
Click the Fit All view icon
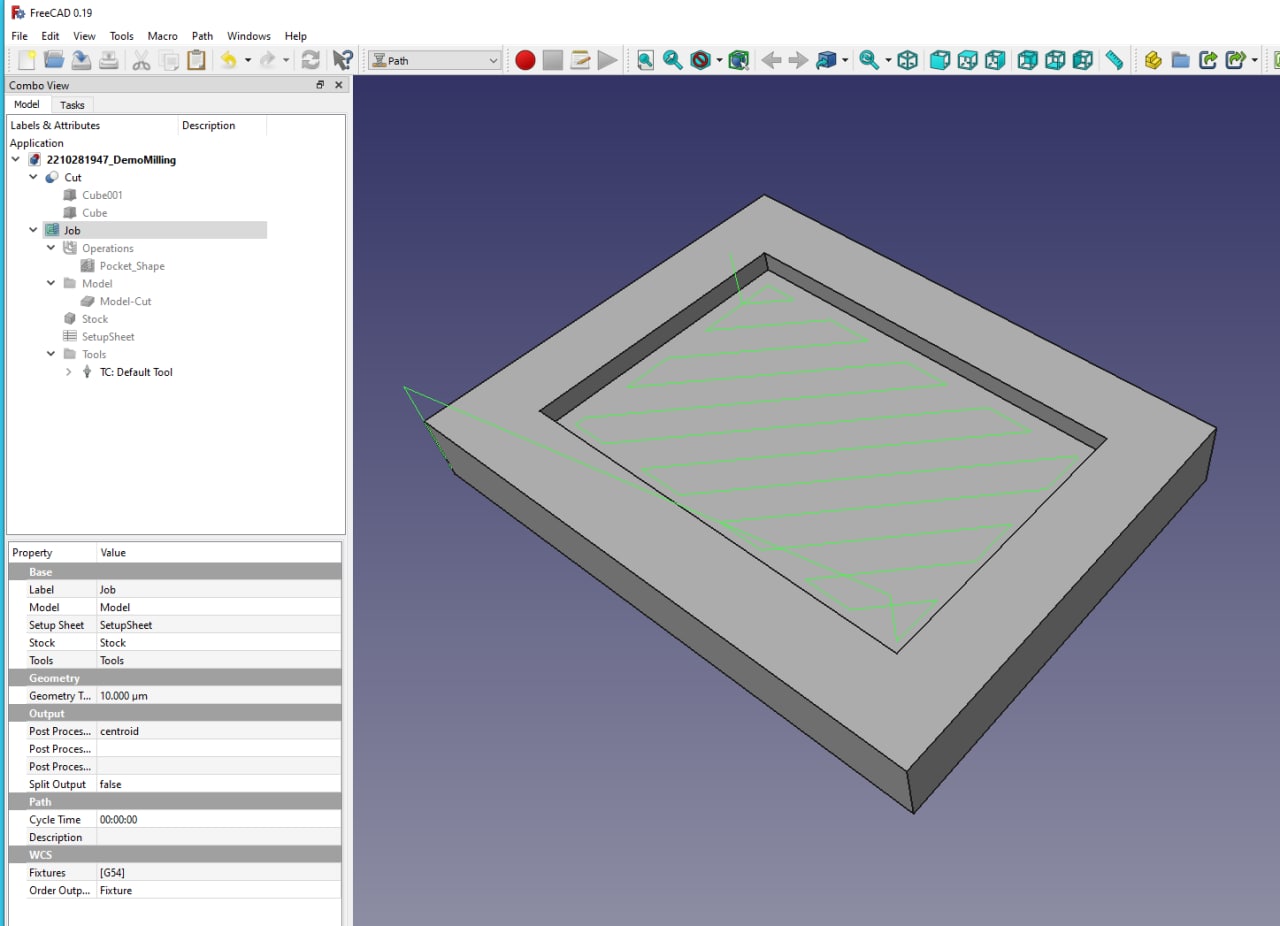[645, 61]
